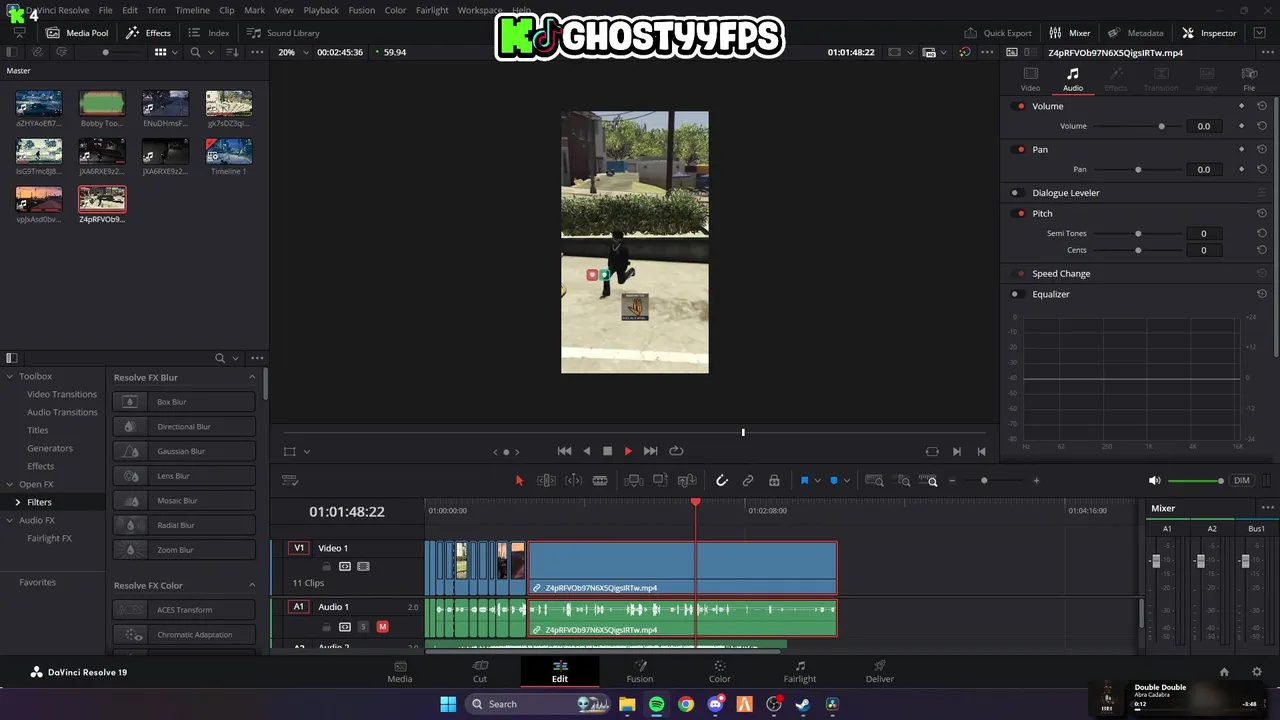Toggle Video 1 track lock icon
Image resolution: width=1280 pixels, height=720 pixels.
(x=326, y=566)
